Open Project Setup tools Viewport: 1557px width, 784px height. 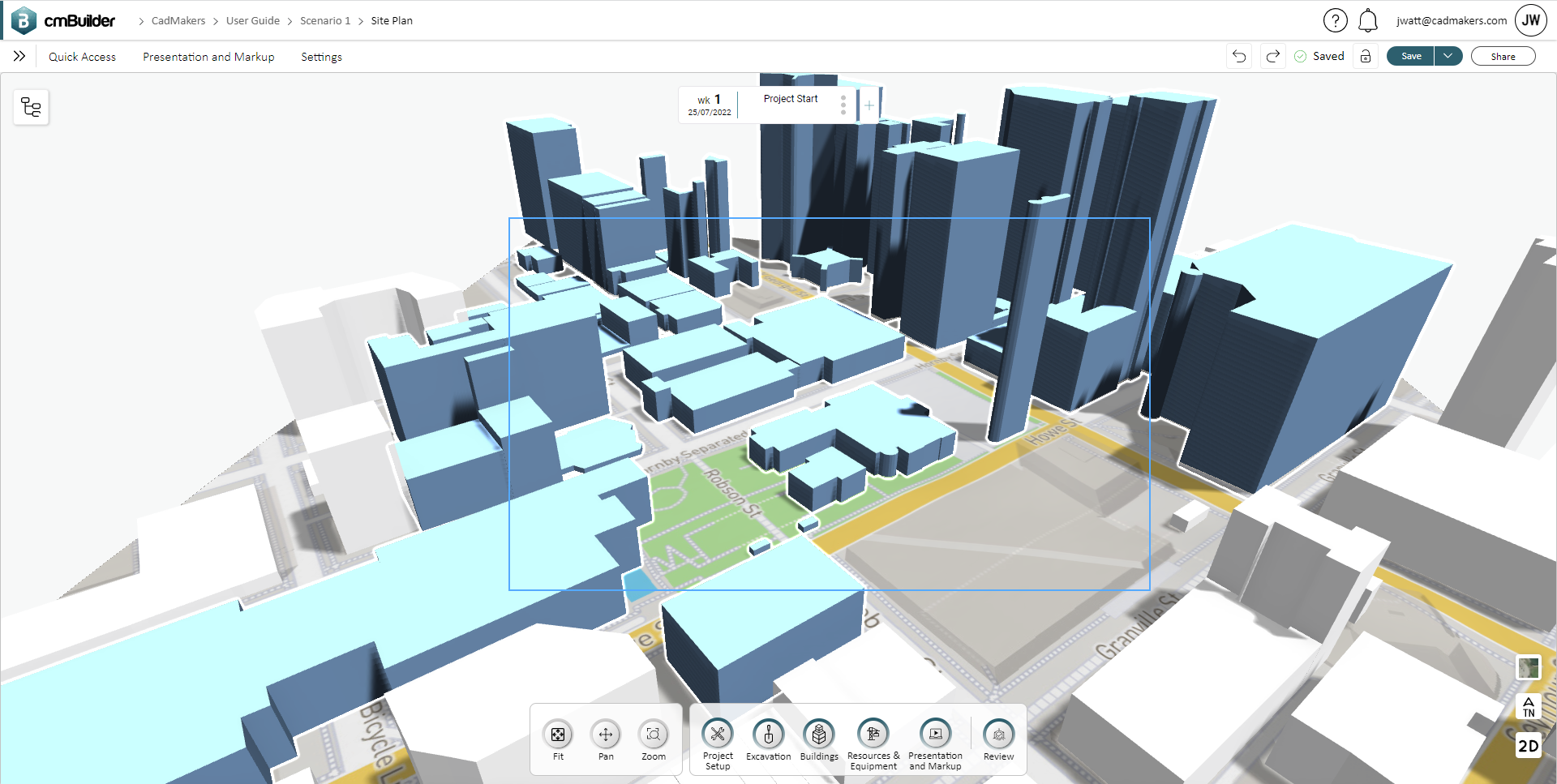tap(718, 743)
